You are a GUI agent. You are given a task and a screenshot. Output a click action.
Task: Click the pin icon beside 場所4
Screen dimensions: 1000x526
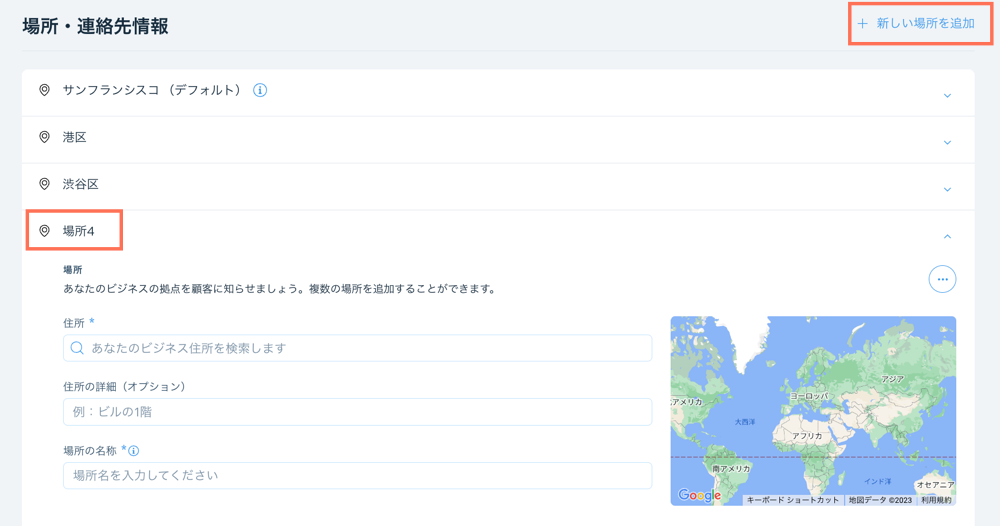44,231
